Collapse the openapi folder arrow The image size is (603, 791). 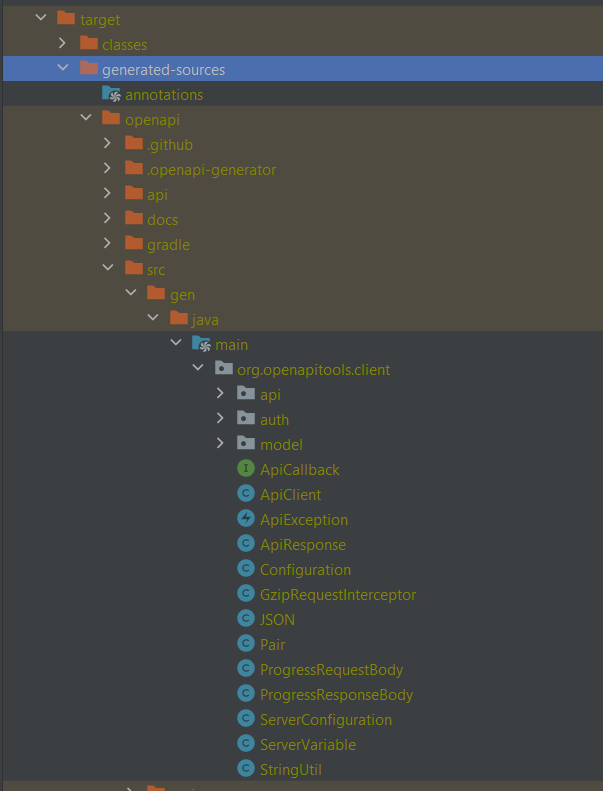click(x=86, y=119)
